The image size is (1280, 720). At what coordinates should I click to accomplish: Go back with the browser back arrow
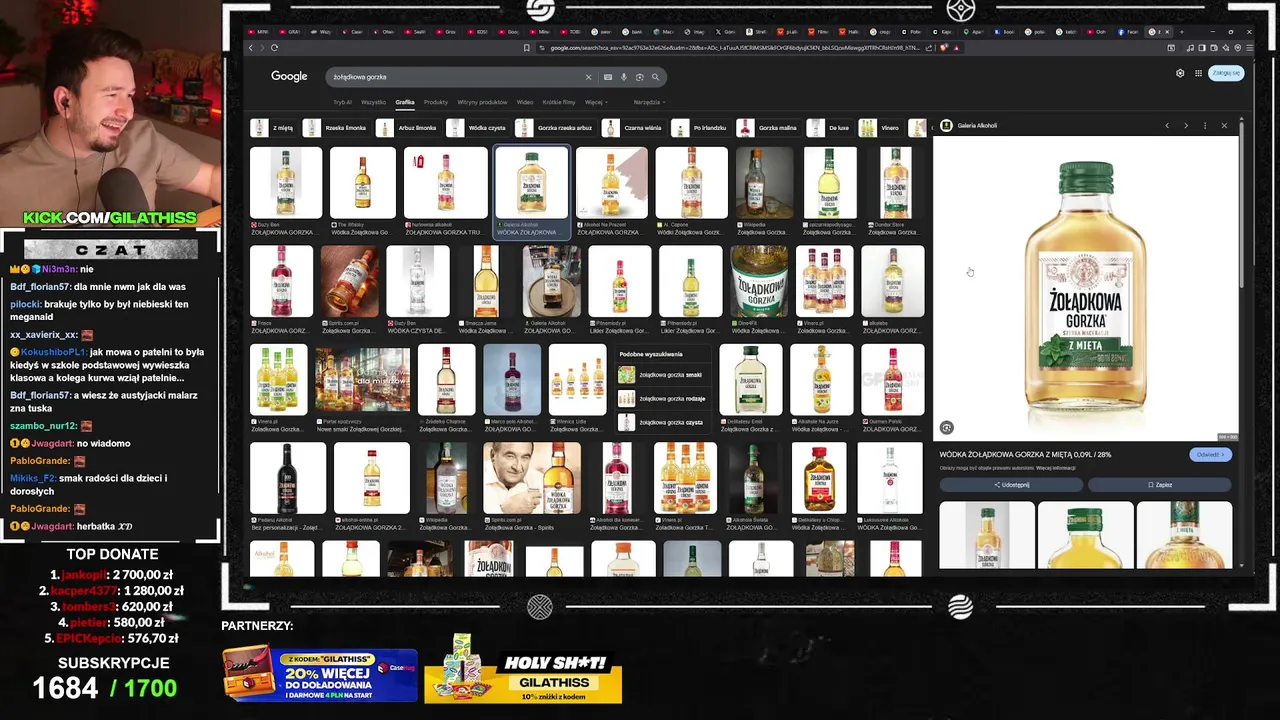[x=251, y=47]
